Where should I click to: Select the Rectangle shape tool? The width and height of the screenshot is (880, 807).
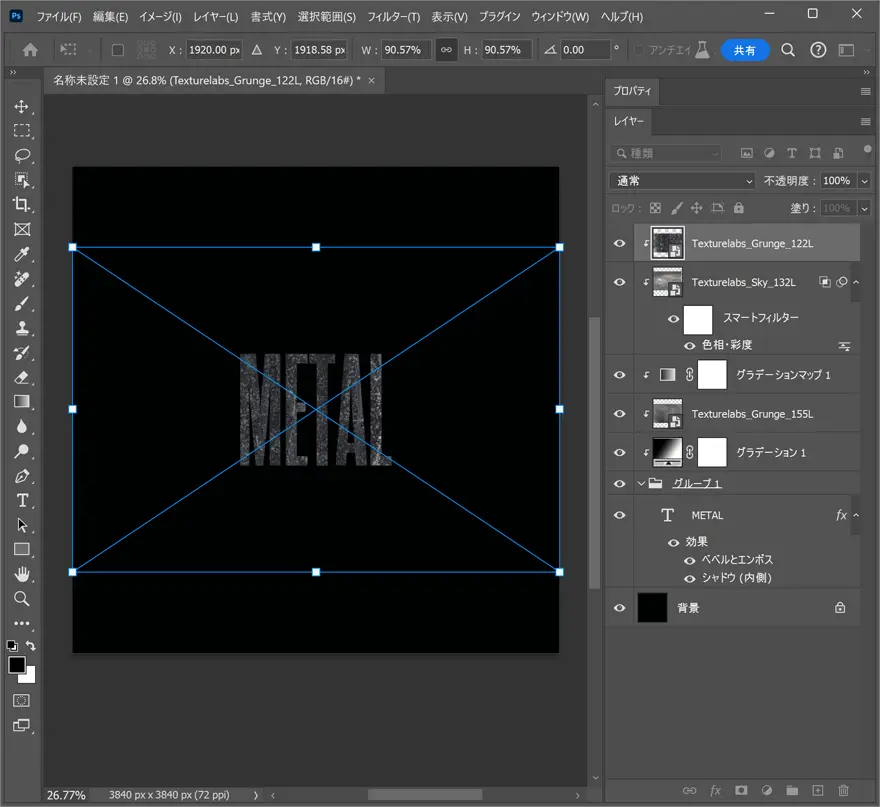point(22,549)
